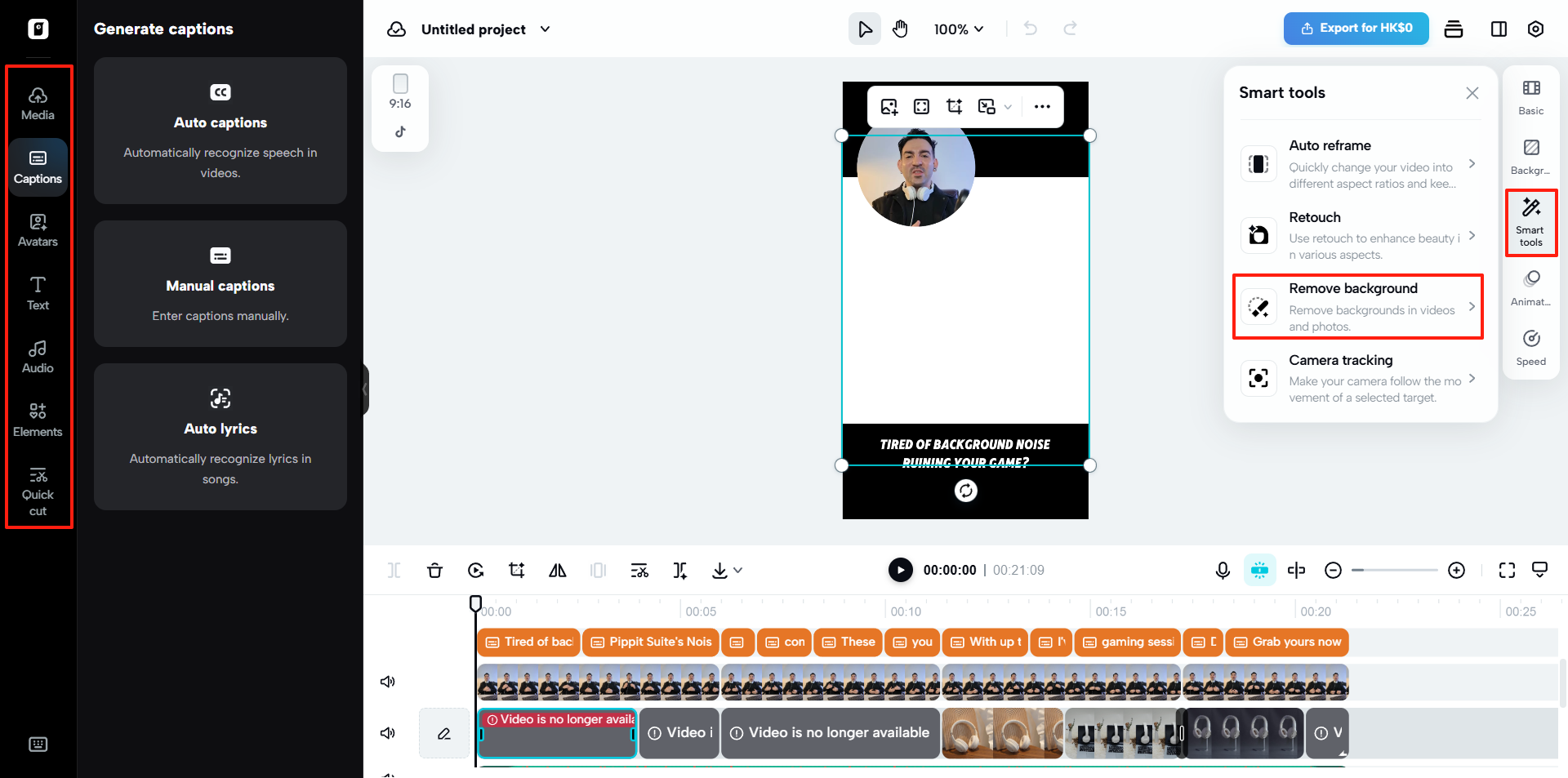
Task: Undo the last action
Action: tap(1031, 29)
